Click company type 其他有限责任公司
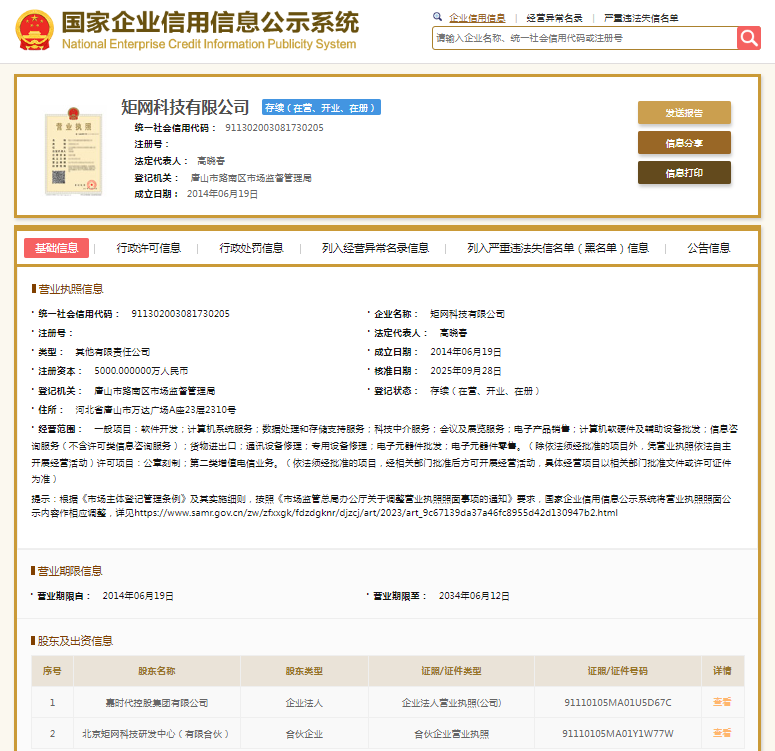 point(113,352)
